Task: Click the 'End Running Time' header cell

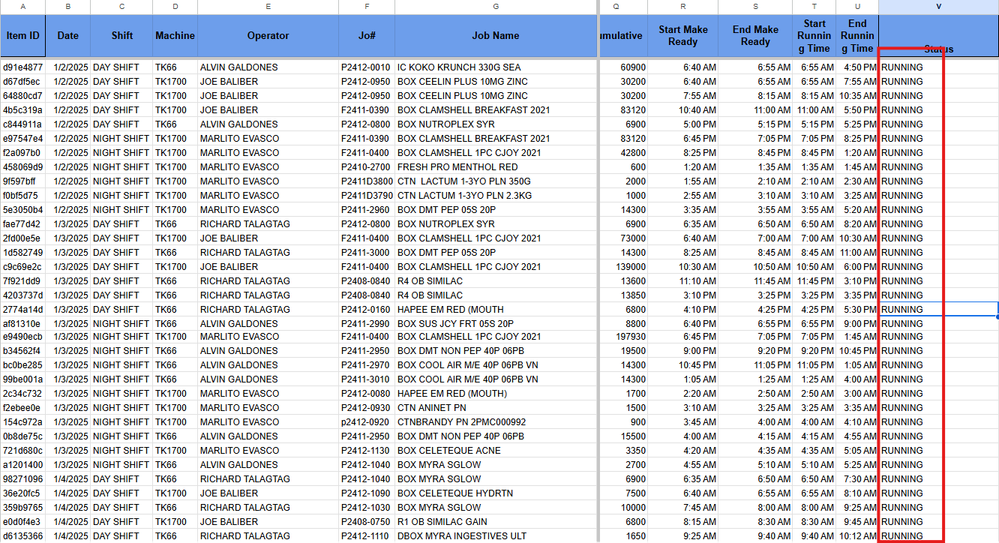Action: click(858, 36)
